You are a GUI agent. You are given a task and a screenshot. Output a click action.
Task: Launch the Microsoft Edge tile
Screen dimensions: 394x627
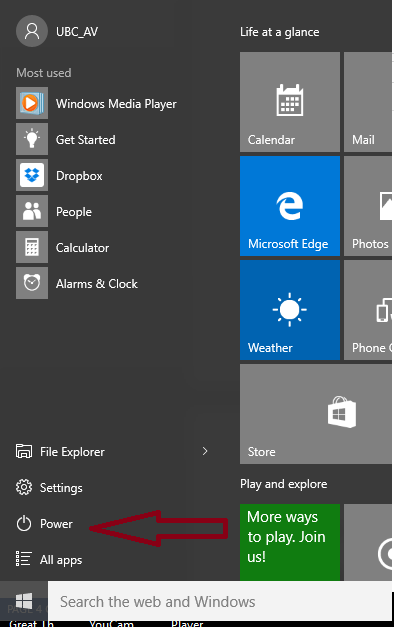[x=290, y=206]
